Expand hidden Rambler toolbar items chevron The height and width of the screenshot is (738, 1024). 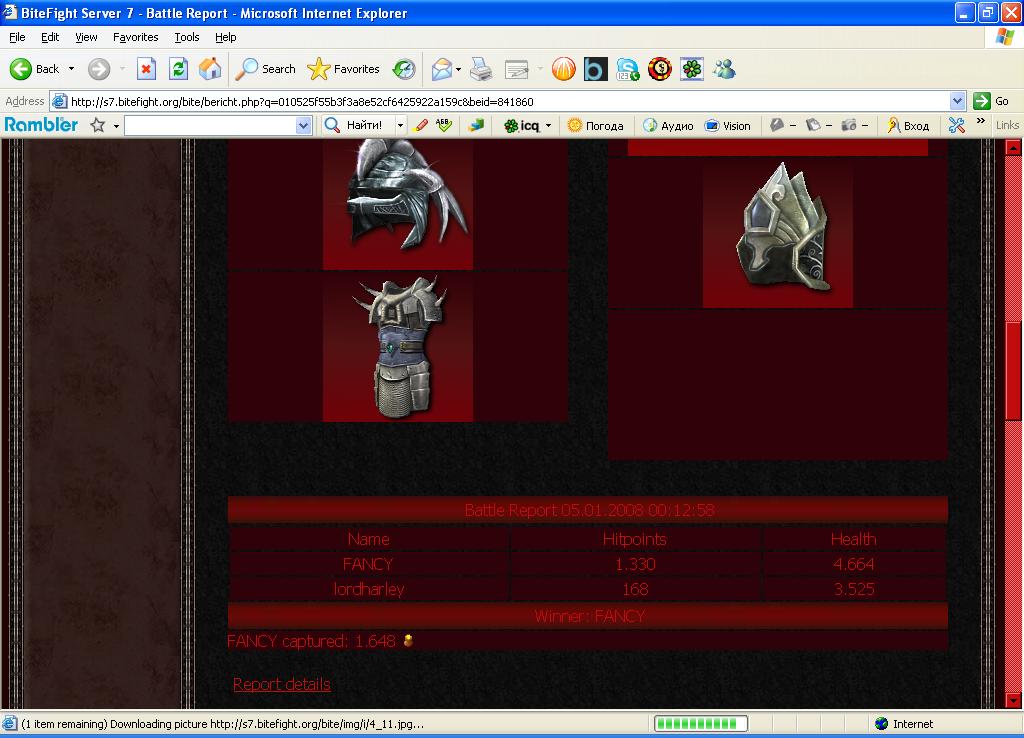point(980,121)
